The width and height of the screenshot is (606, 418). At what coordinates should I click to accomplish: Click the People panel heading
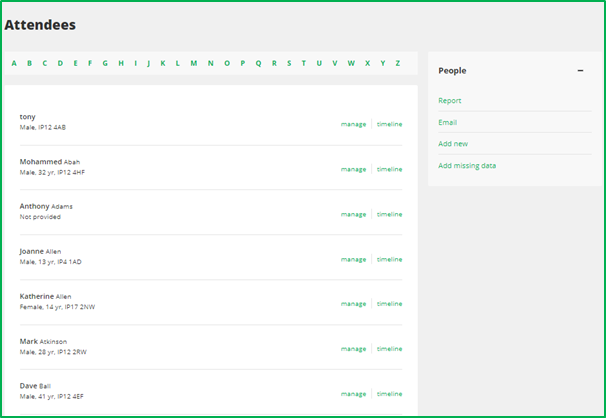452,71
